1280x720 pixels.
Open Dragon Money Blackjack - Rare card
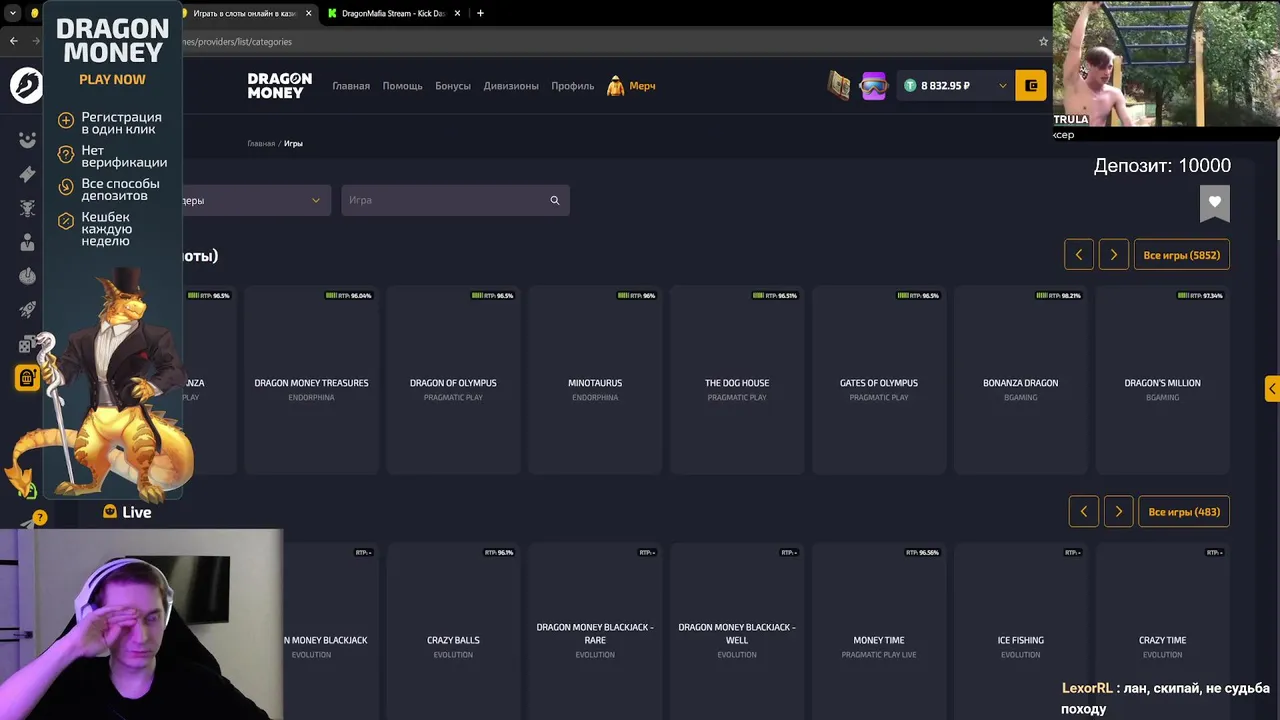point(595,632)
